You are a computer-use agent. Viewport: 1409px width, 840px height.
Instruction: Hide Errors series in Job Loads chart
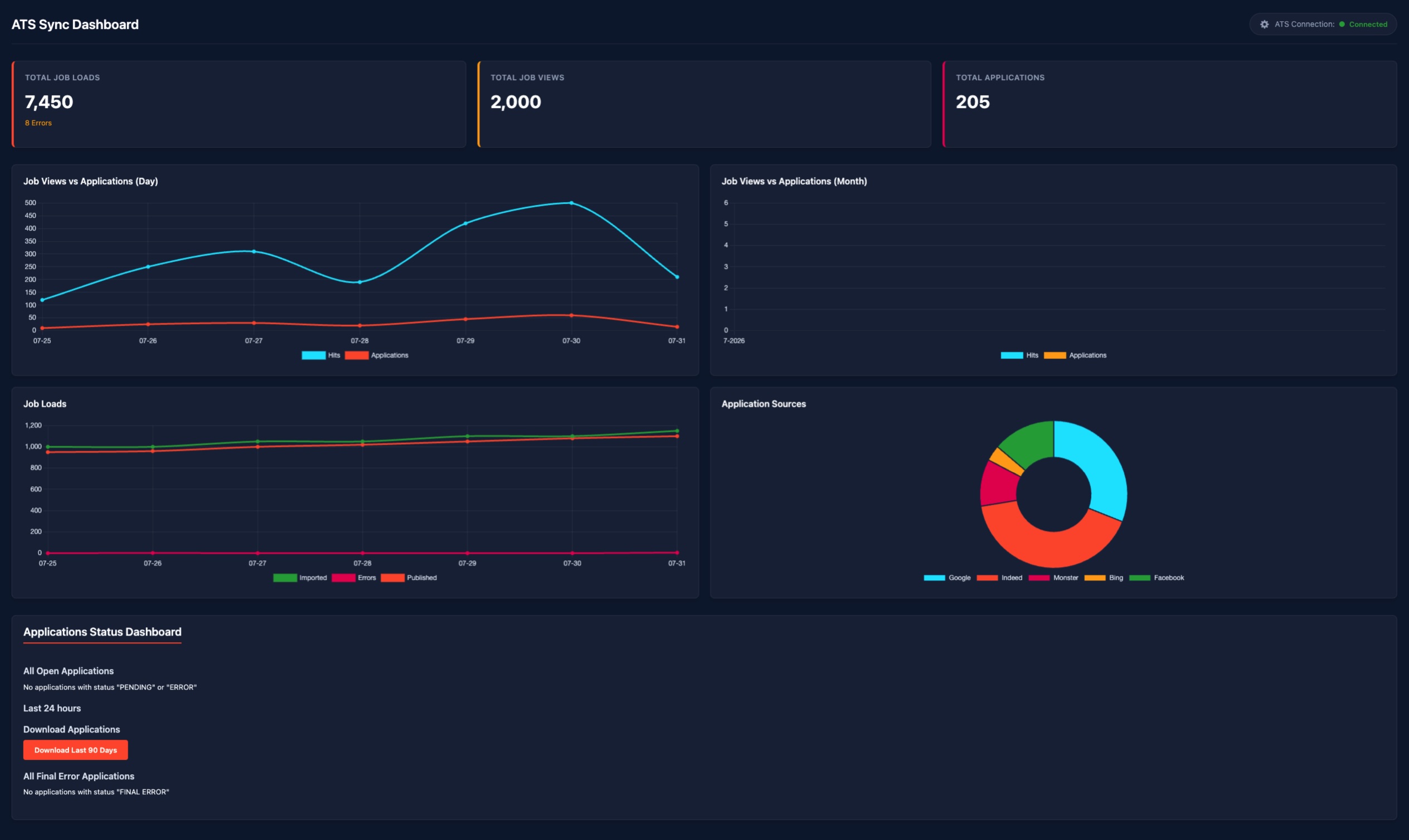[x=354, y=578]
